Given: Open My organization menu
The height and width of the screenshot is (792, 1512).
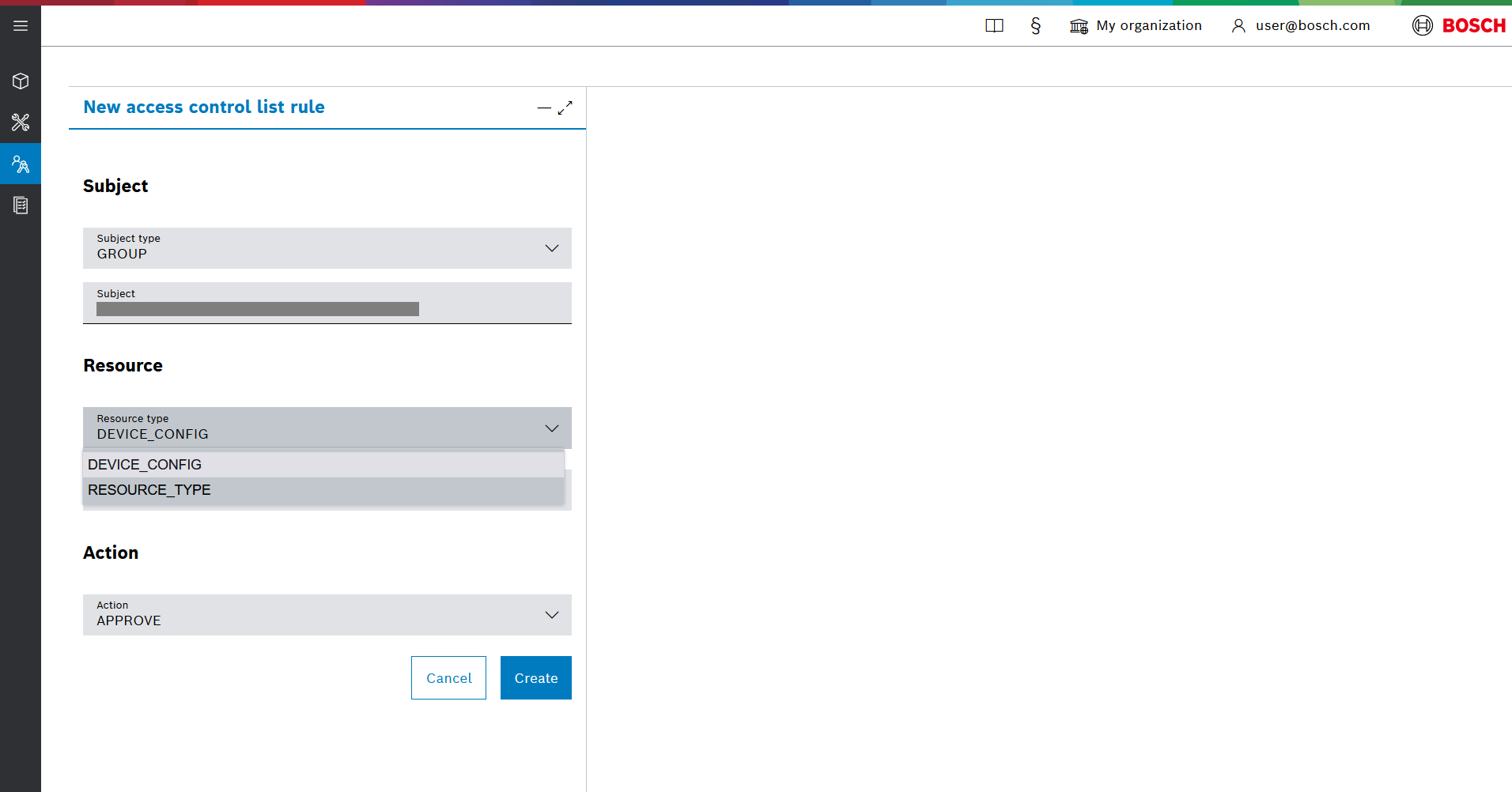Looking at the screenshot, I should (x=1136, y=26).
